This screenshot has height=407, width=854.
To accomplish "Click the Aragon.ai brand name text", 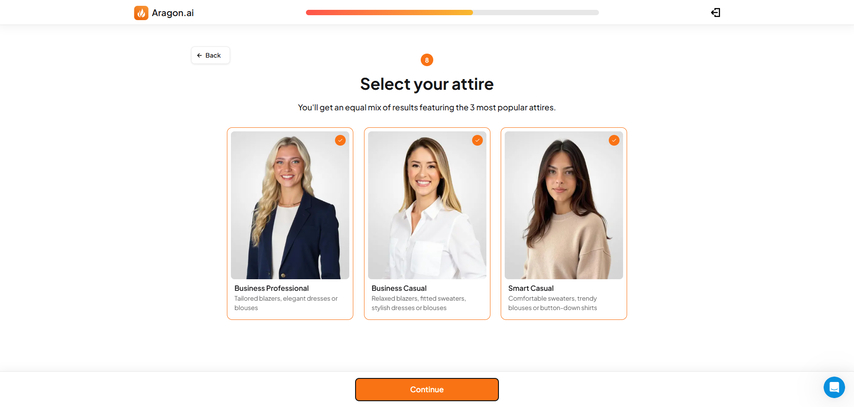I will [x=173, y=13].
